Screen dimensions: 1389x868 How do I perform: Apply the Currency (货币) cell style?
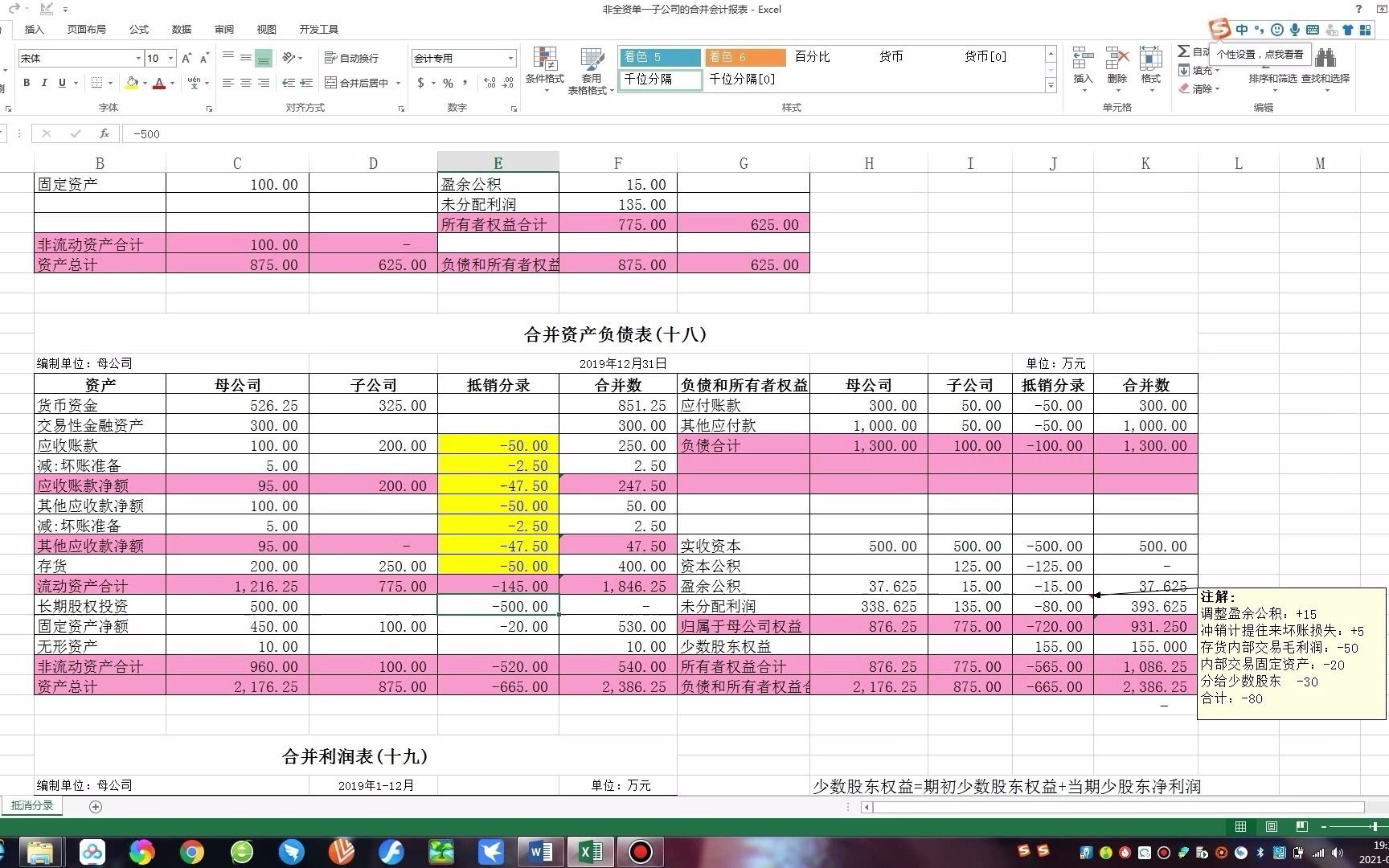pyautogui.click(x=891, y=56)
